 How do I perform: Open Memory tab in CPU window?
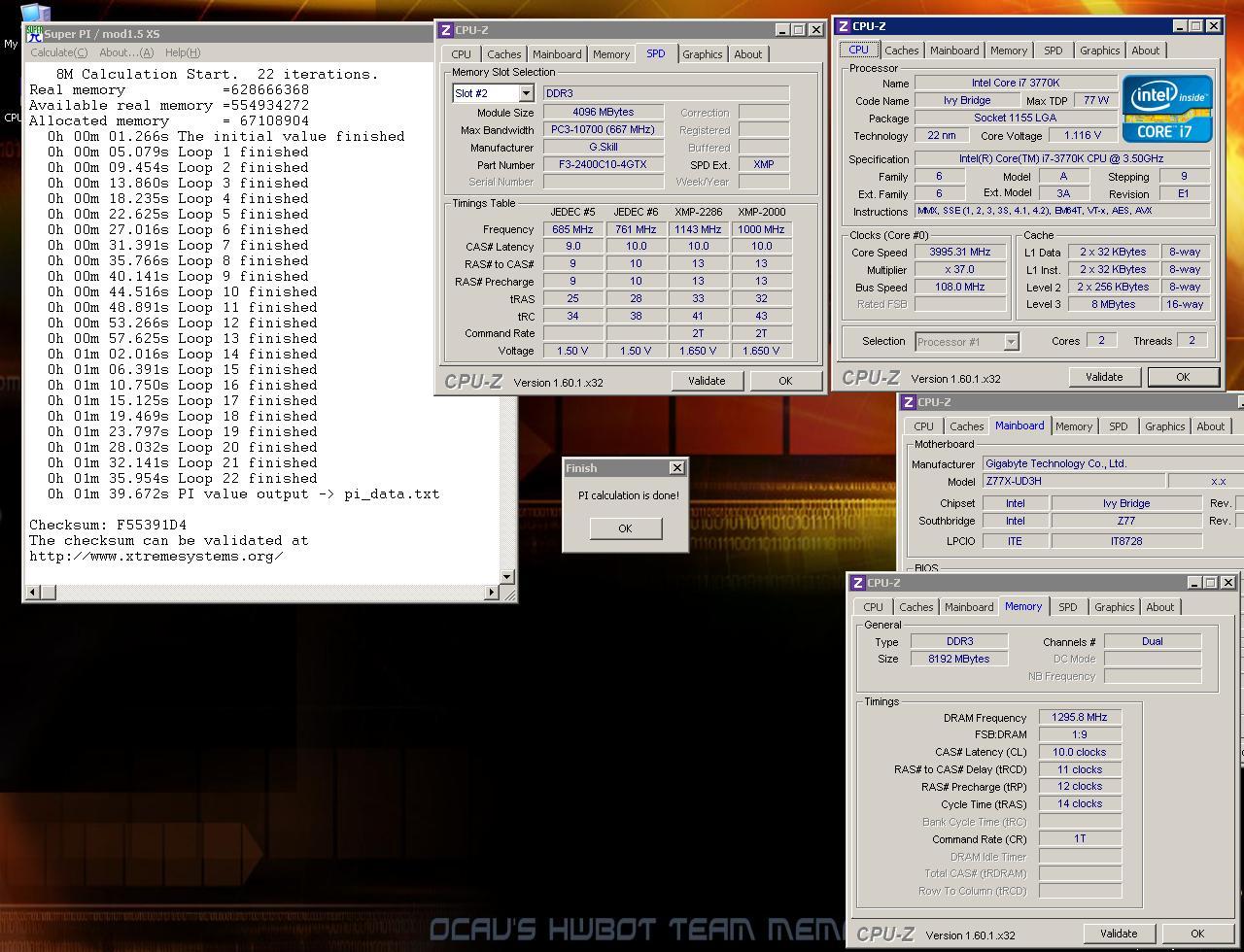1009,51
